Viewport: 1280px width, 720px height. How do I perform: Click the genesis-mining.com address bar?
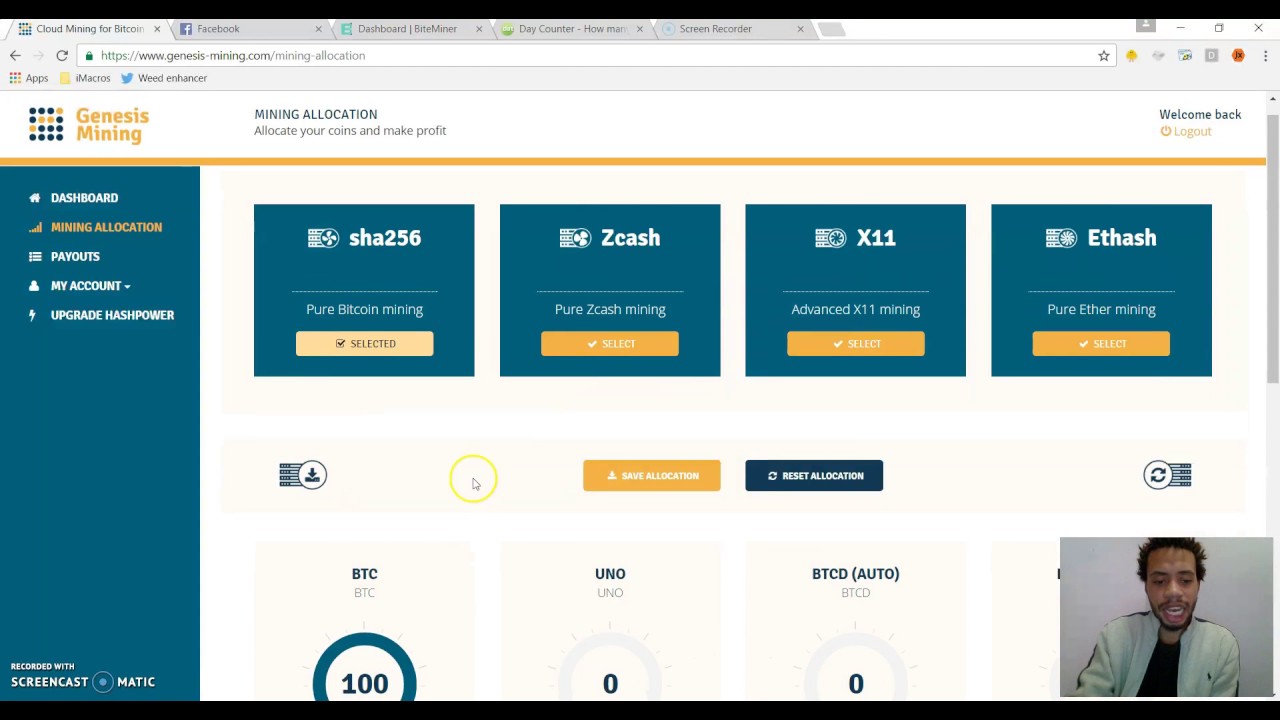click(x=590, y=56)
